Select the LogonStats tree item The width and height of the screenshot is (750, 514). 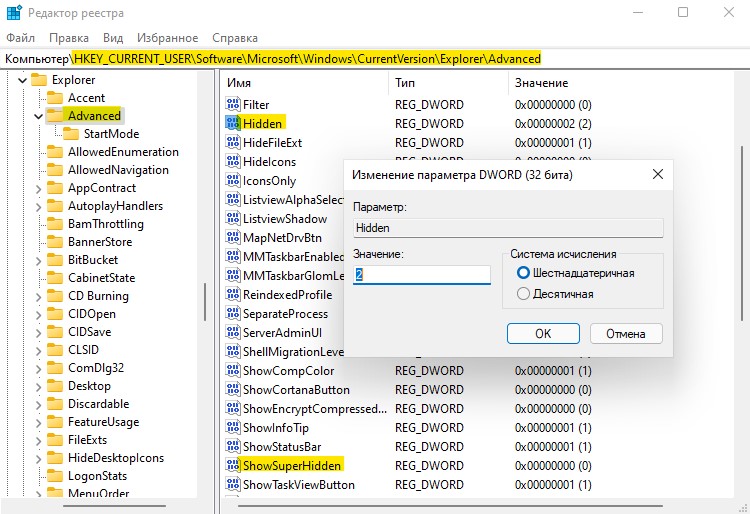[98, 476]
